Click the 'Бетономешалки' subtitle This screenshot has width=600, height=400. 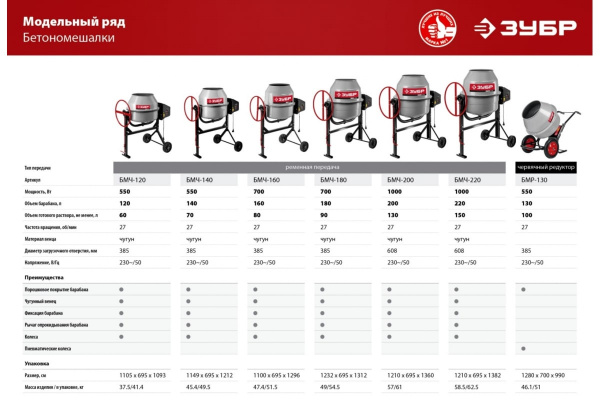pos(69,38)
